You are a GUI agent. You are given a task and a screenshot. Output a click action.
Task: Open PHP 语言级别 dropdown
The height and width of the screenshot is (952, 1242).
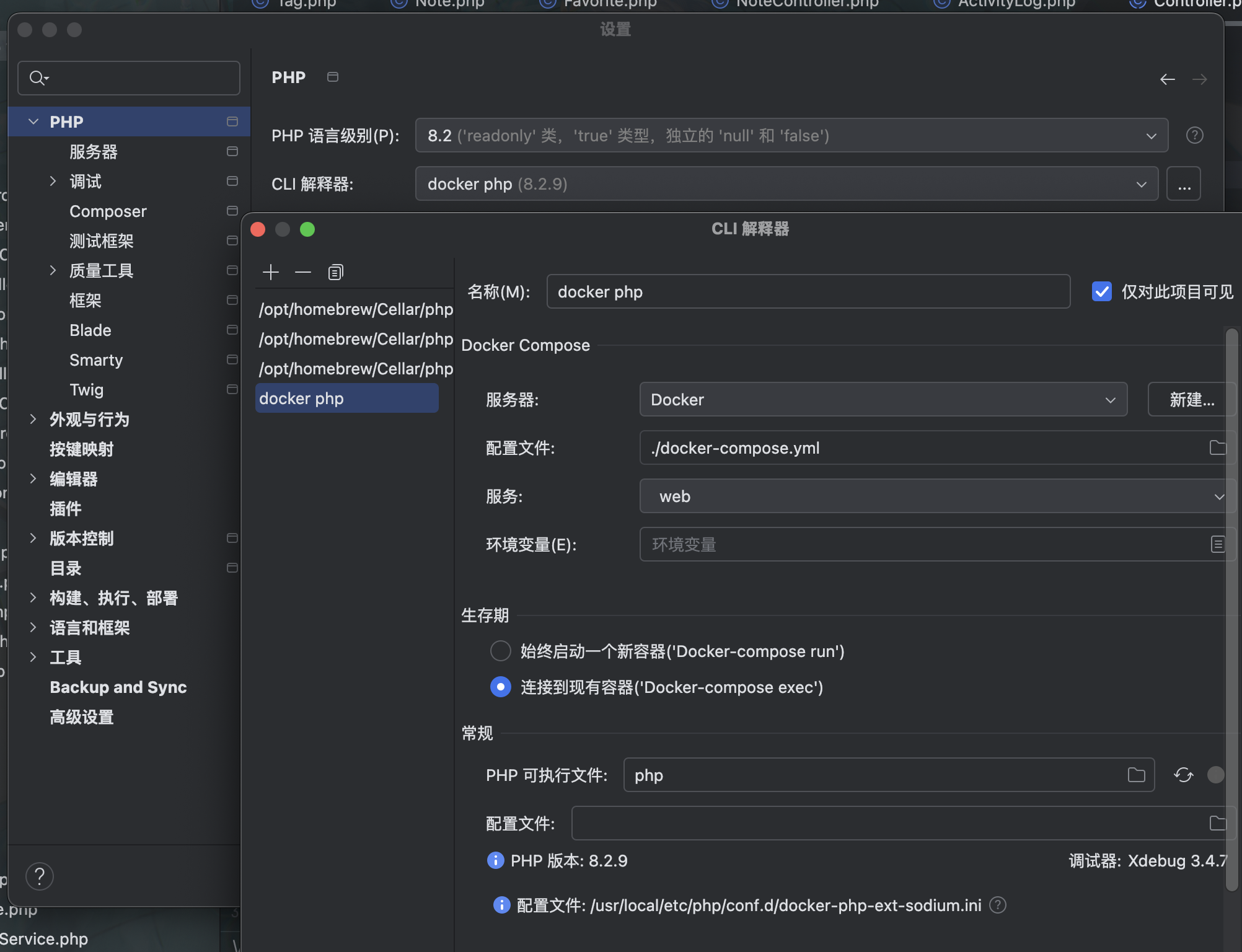coord(791,135)
